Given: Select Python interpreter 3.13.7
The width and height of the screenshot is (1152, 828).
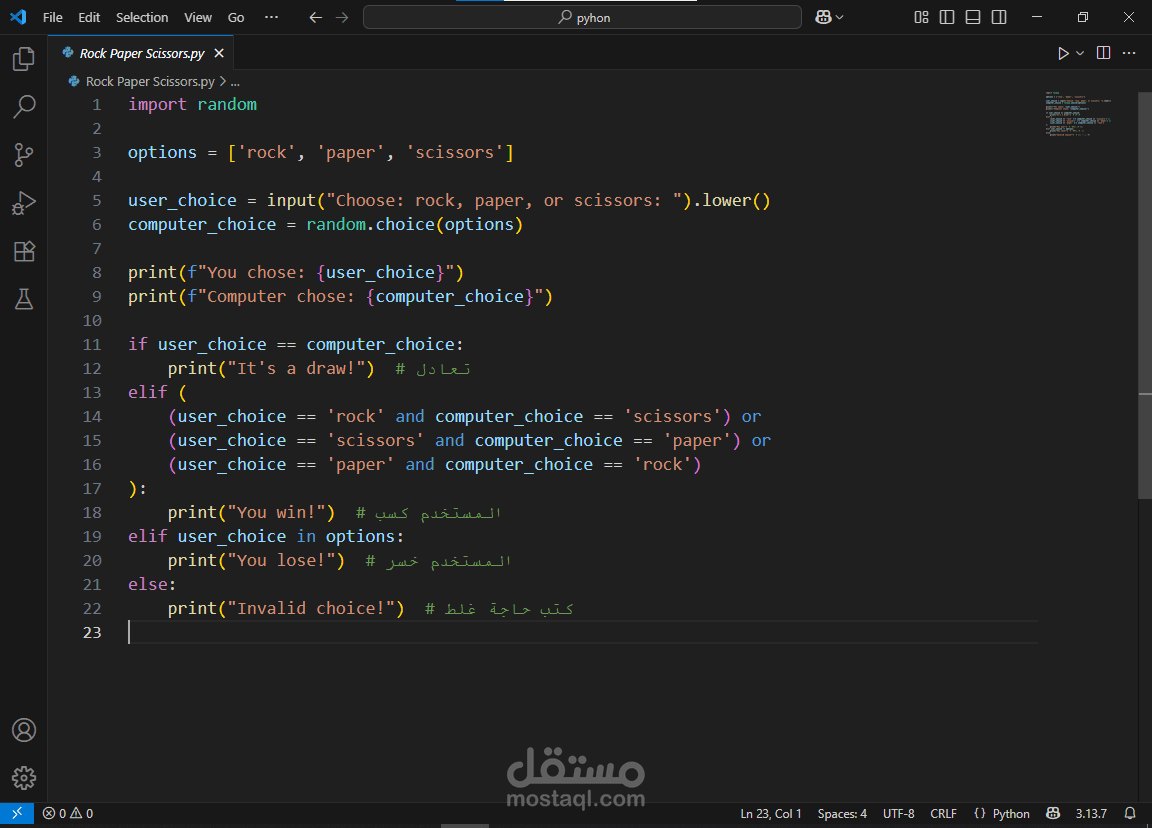Looking at the screenshot, I should 1091,813.
